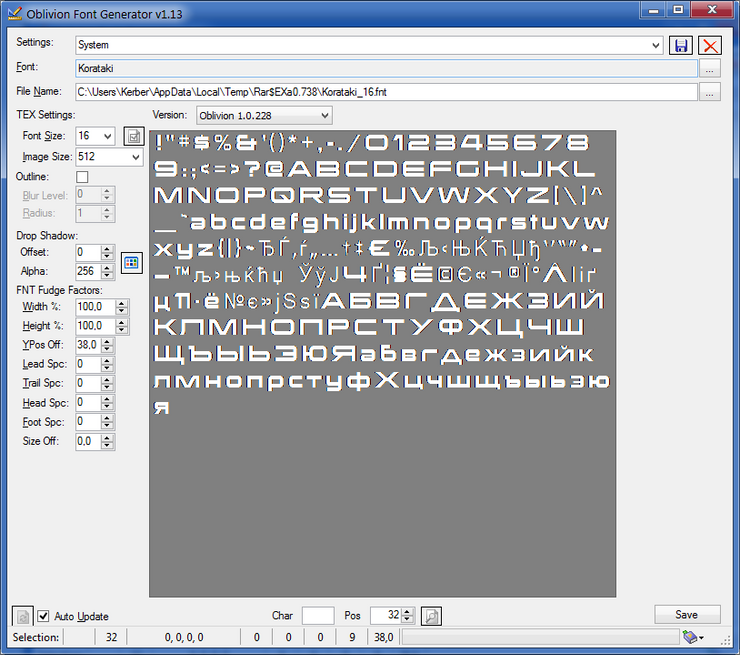The width and height of the screenshot is (740, 655).
Task: Browse for a file with File Name's button
Action: click(x=710, y=92)
